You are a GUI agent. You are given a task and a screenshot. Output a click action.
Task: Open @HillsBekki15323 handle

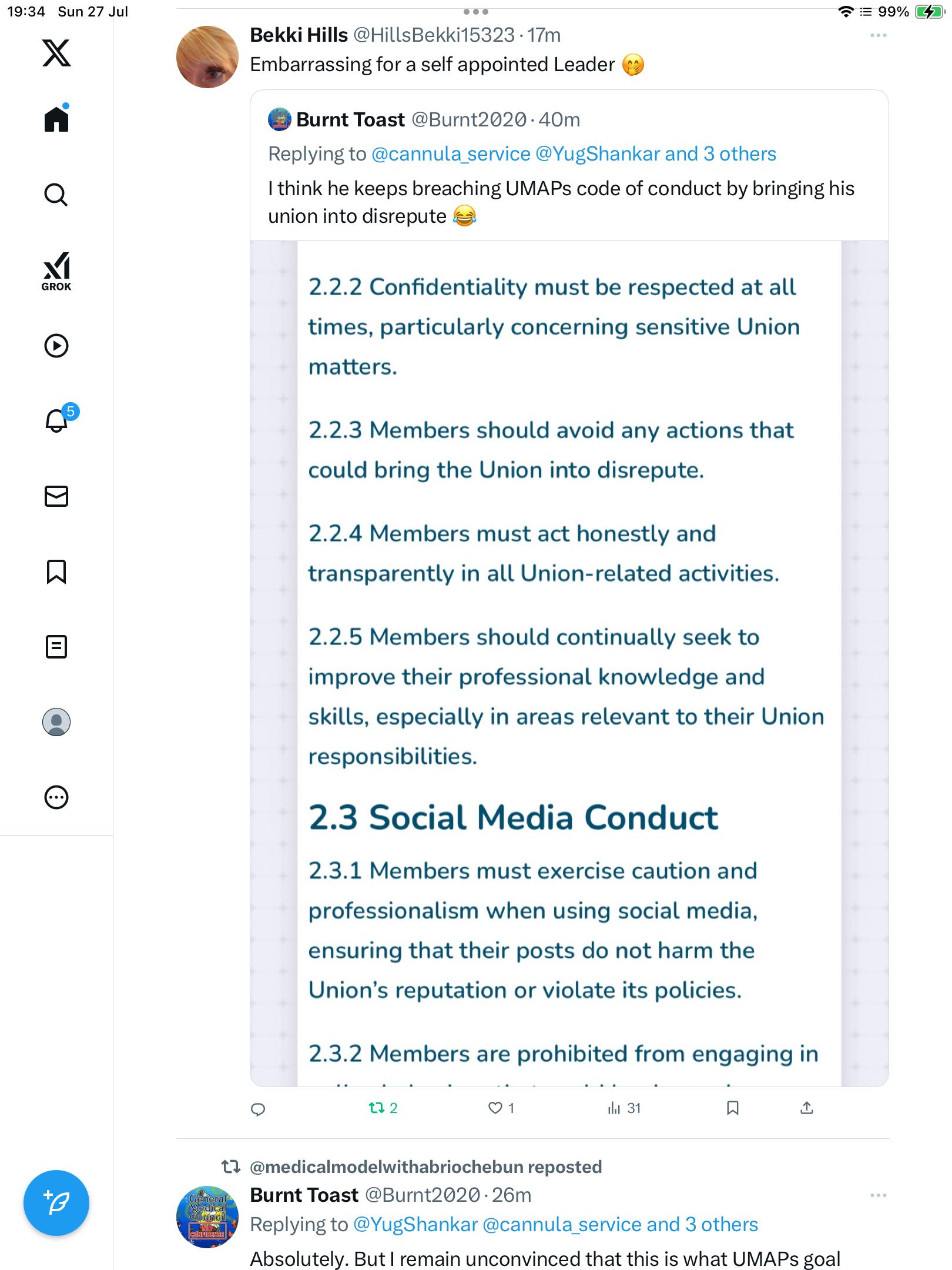pyautogui.click(x=434, y=35)
